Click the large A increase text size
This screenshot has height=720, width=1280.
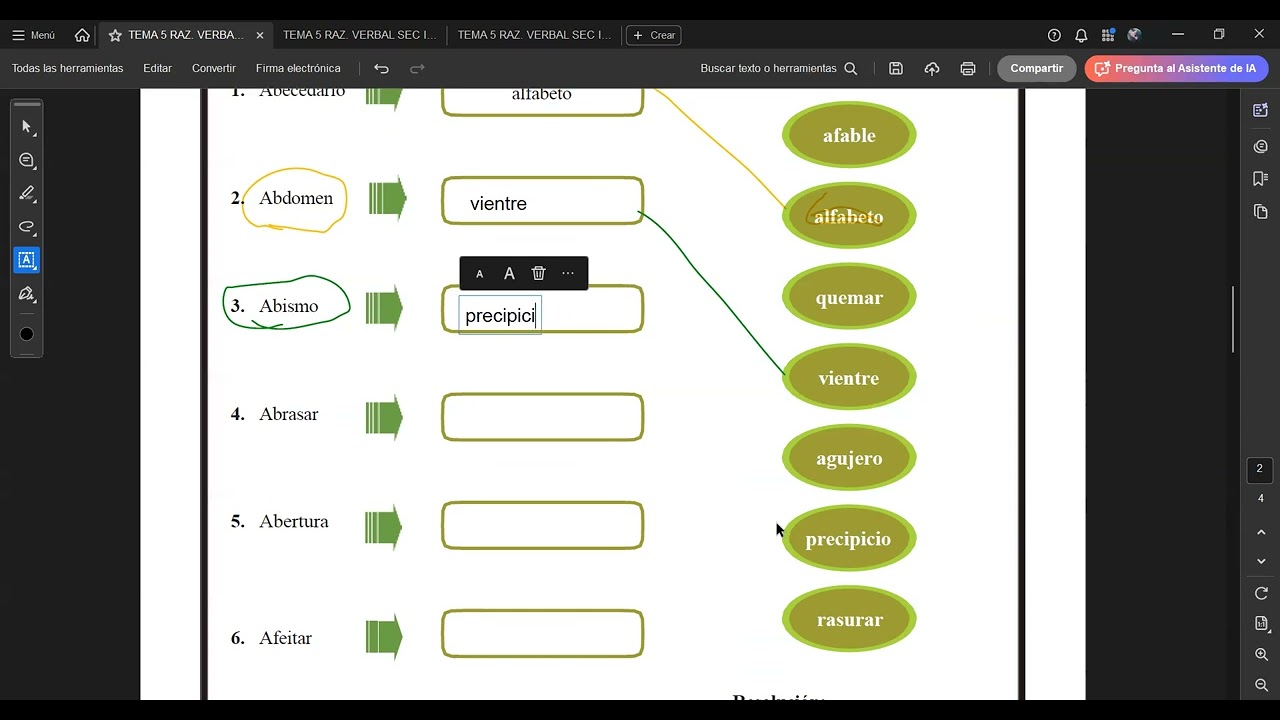pyautogui.click(x=509, y=274)
